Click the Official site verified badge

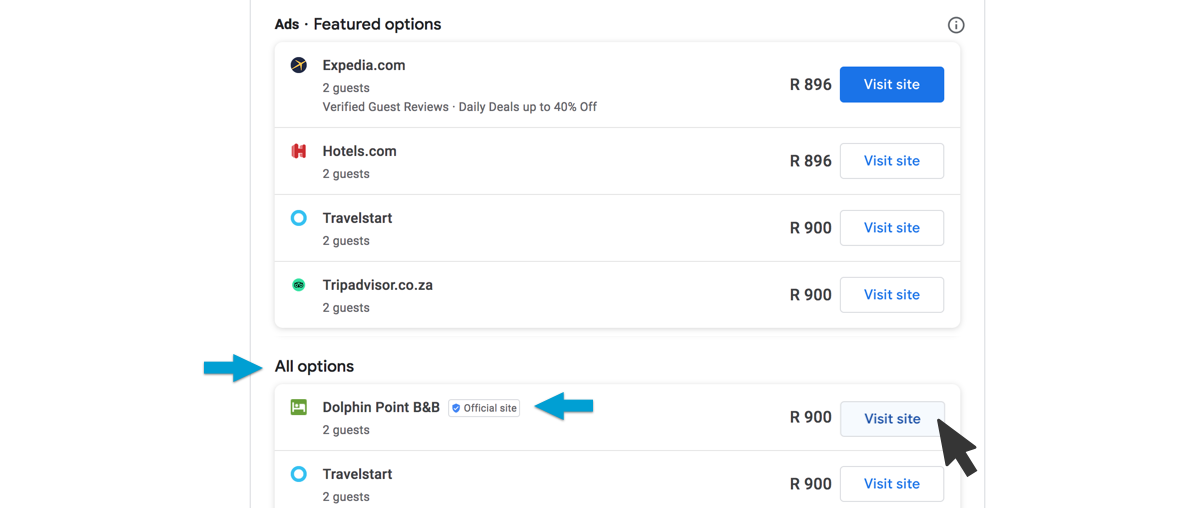point(484,408)
